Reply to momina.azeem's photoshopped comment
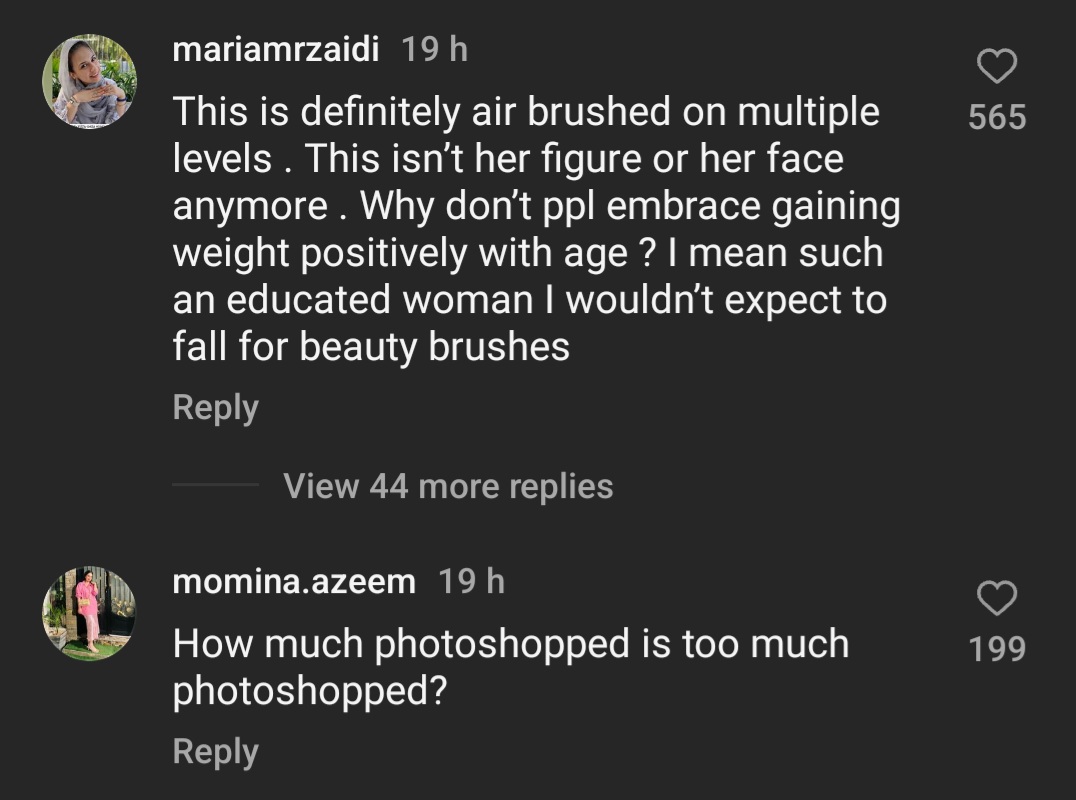Screen dimensions: 1076x800 (x=215, y=751)
